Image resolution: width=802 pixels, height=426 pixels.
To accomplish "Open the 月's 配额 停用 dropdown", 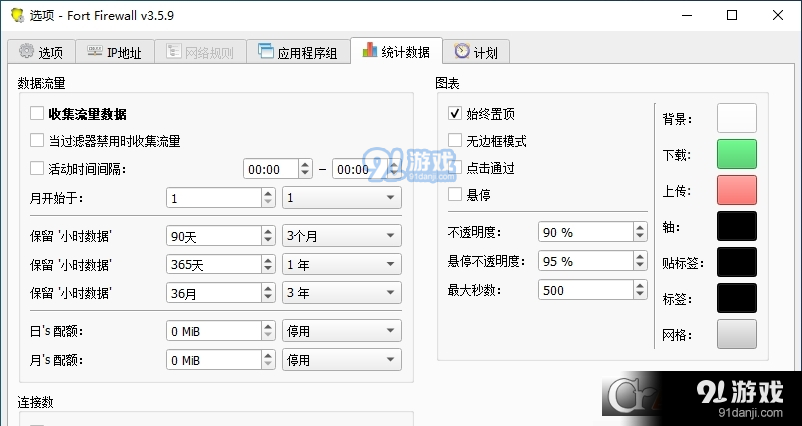I will coord(342,360).
